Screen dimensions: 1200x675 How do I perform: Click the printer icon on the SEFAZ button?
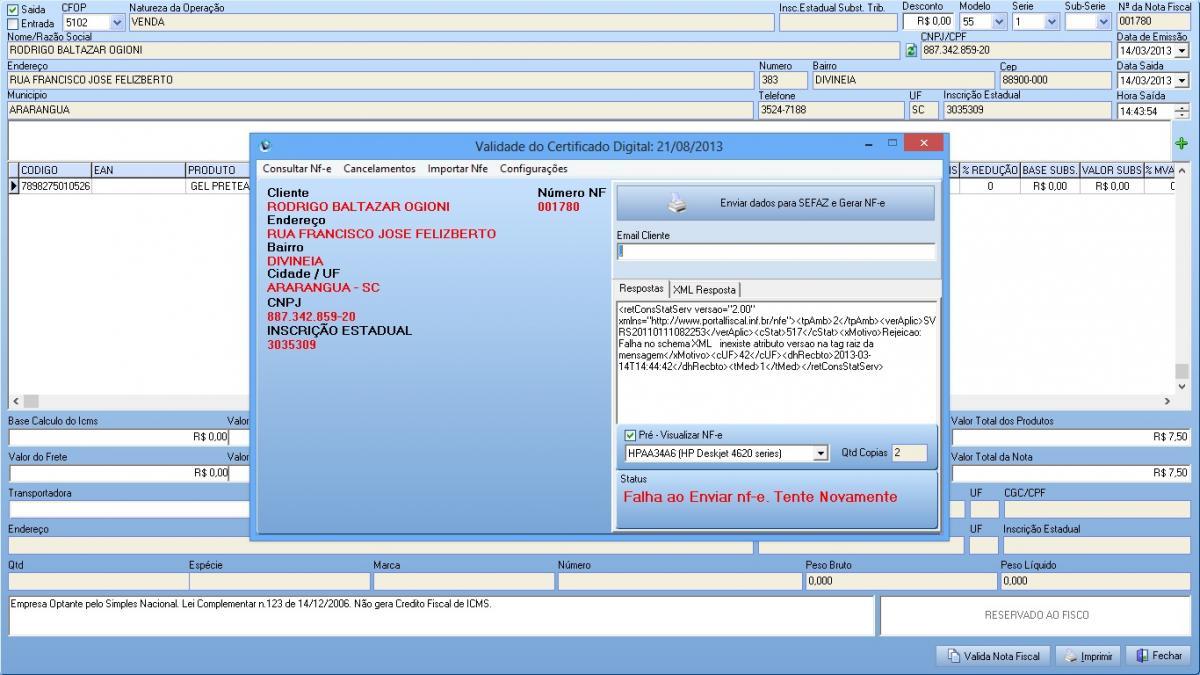click(x=678, y=203)
